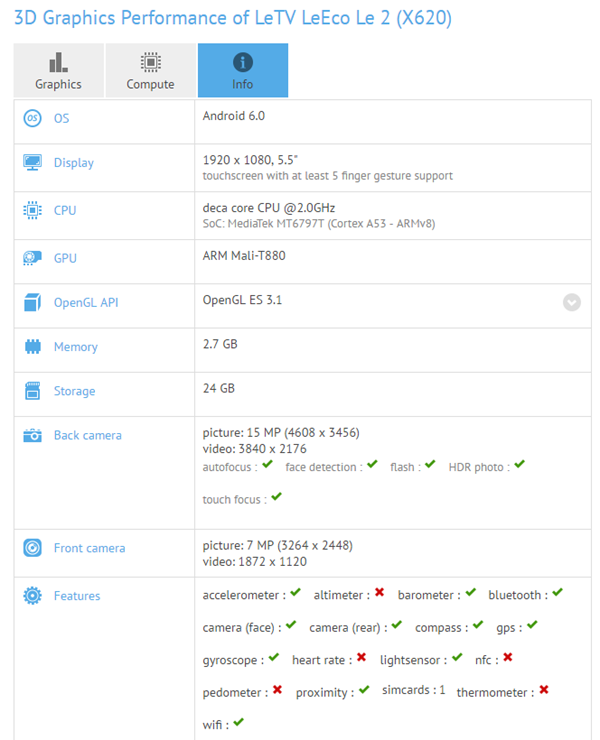Click the Features gear icon
Image resolution: width=600 pixels, height=740 pixels.
click(33, 596)
